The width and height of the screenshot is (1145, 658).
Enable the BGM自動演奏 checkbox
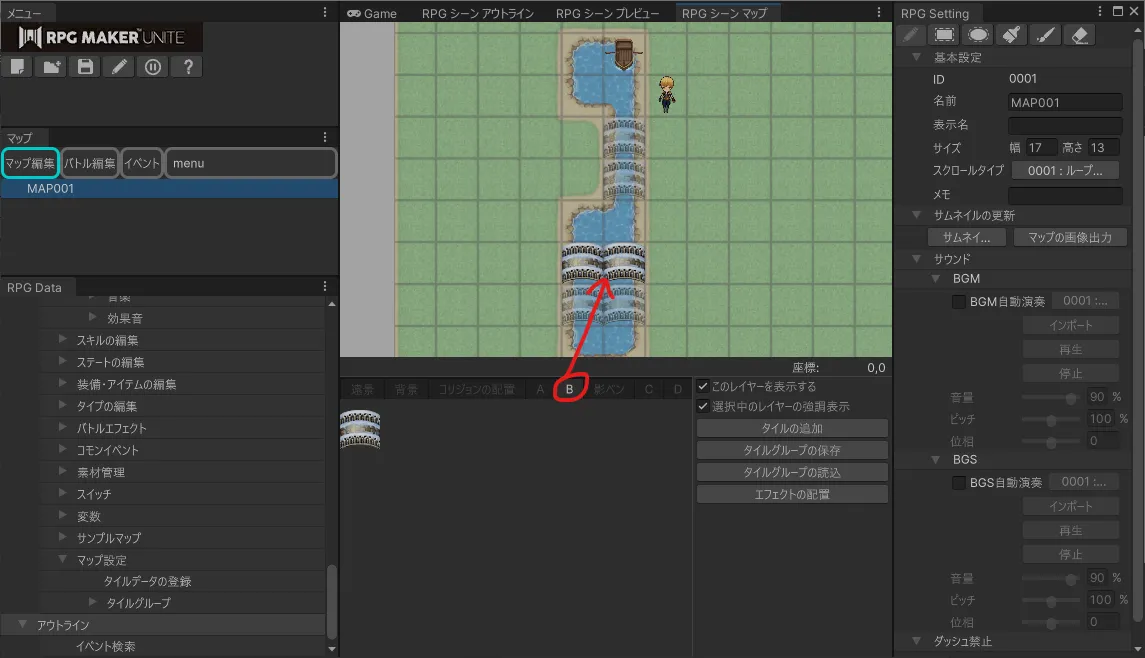(959, 301)
